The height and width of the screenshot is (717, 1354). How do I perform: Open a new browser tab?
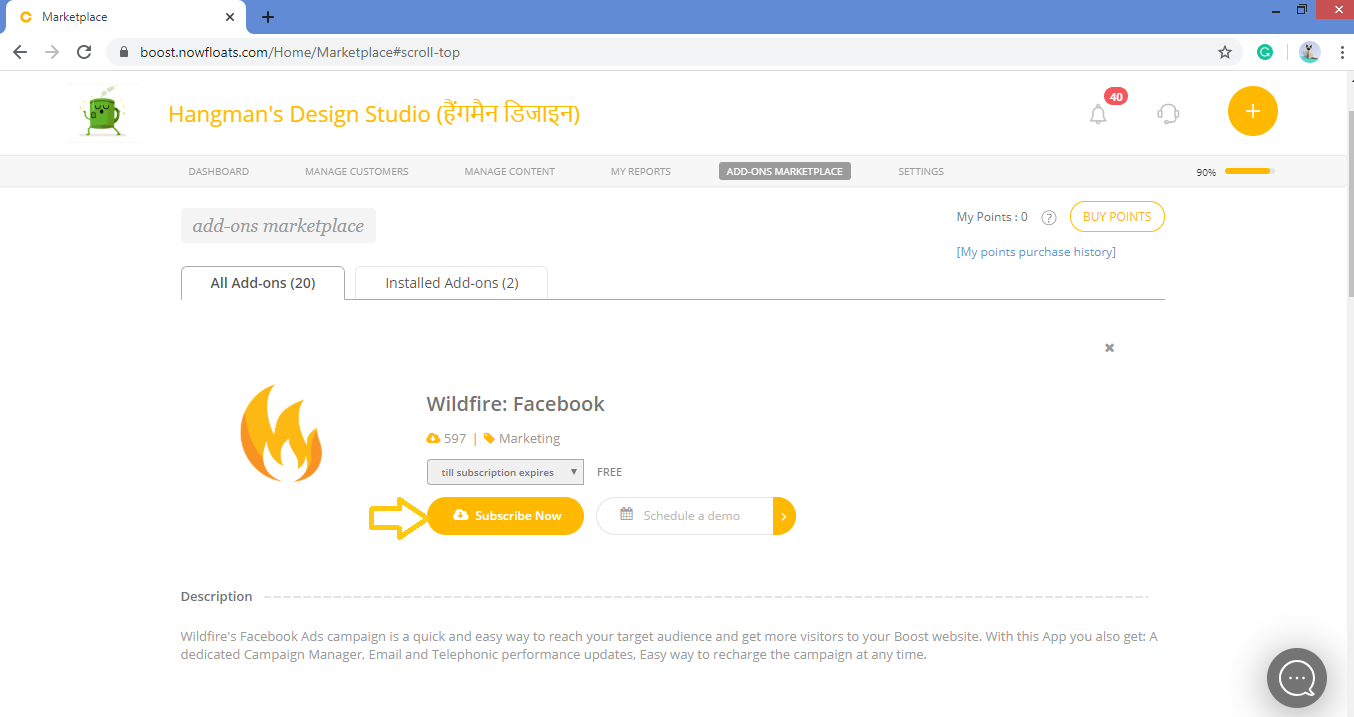pyautogui.click(x=268, y=17)
